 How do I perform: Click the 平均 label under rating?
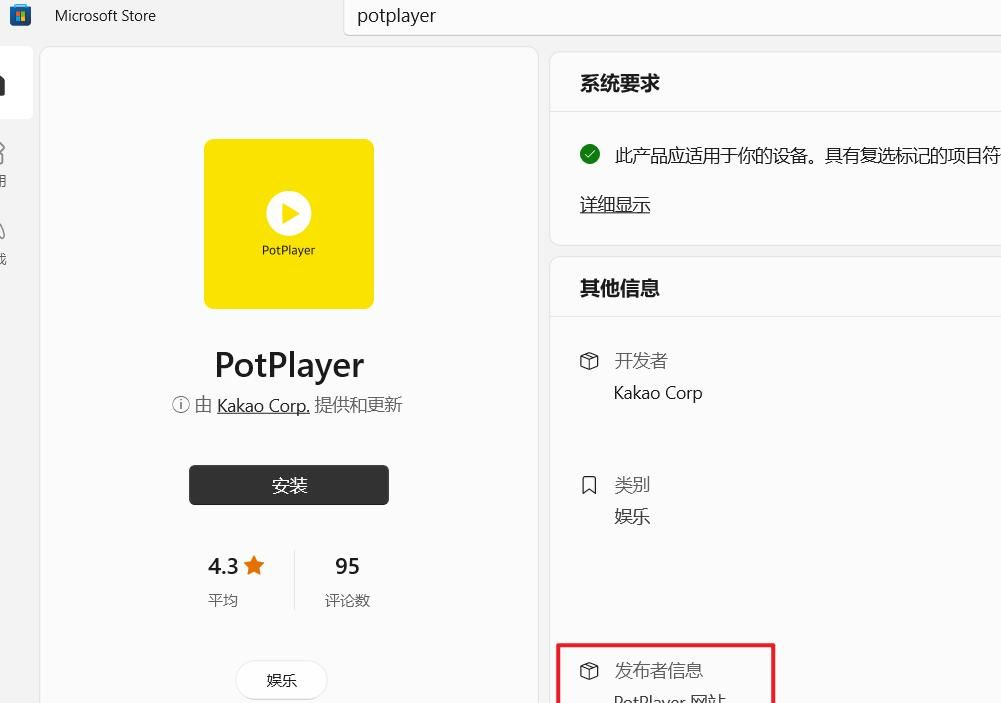coord(223,601)
